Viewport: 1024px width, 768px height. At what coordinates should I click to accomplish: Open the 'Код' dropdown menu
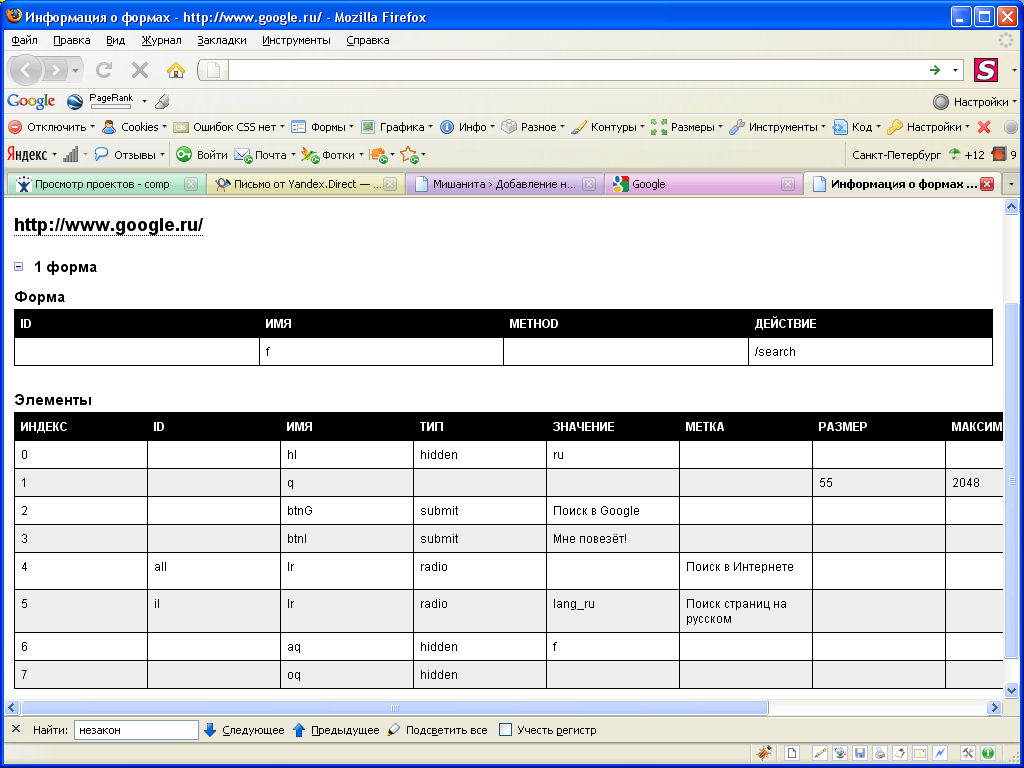tap(857, 127)
